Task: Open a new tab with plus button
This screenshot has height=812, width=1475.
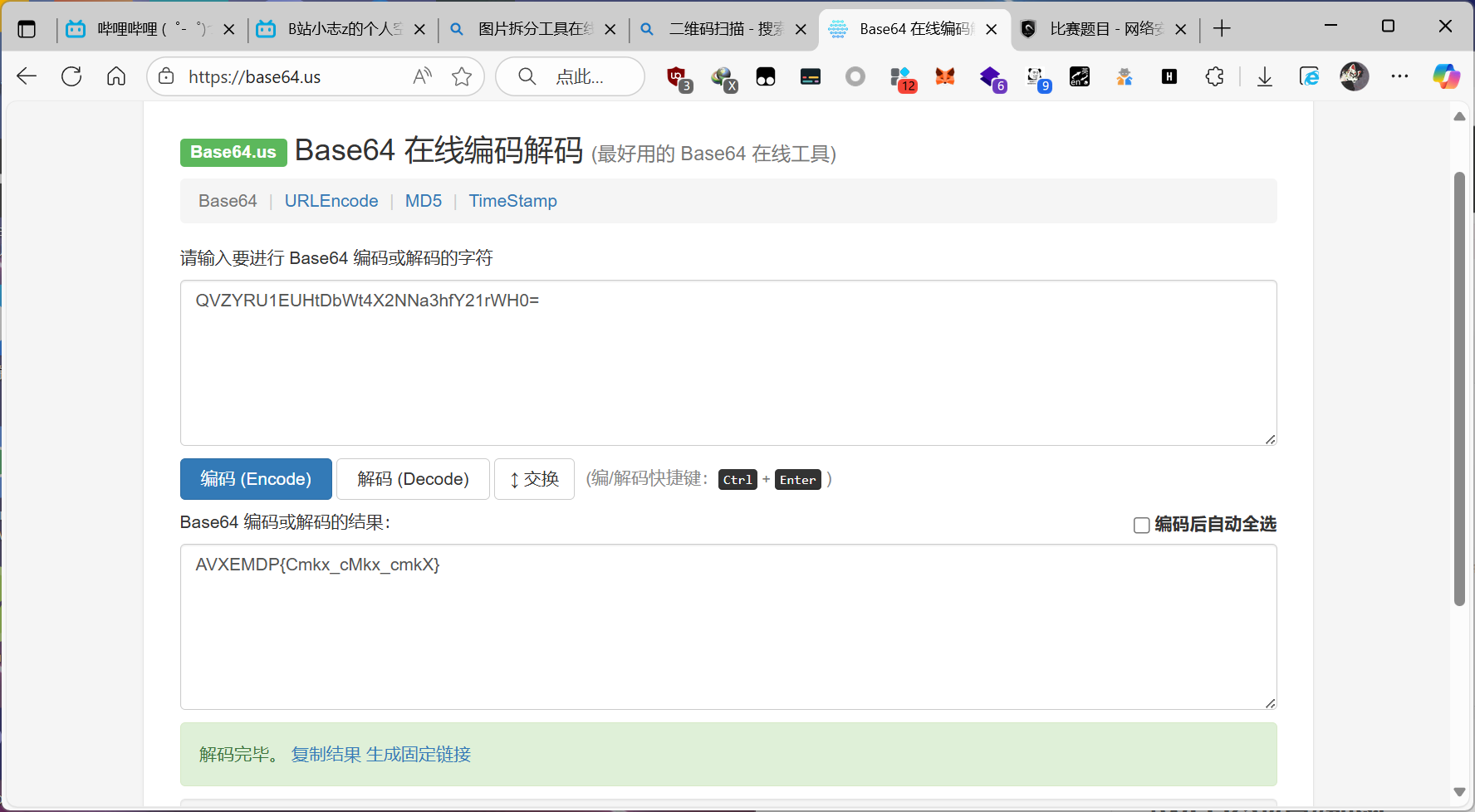Action: pos(1222,28)
